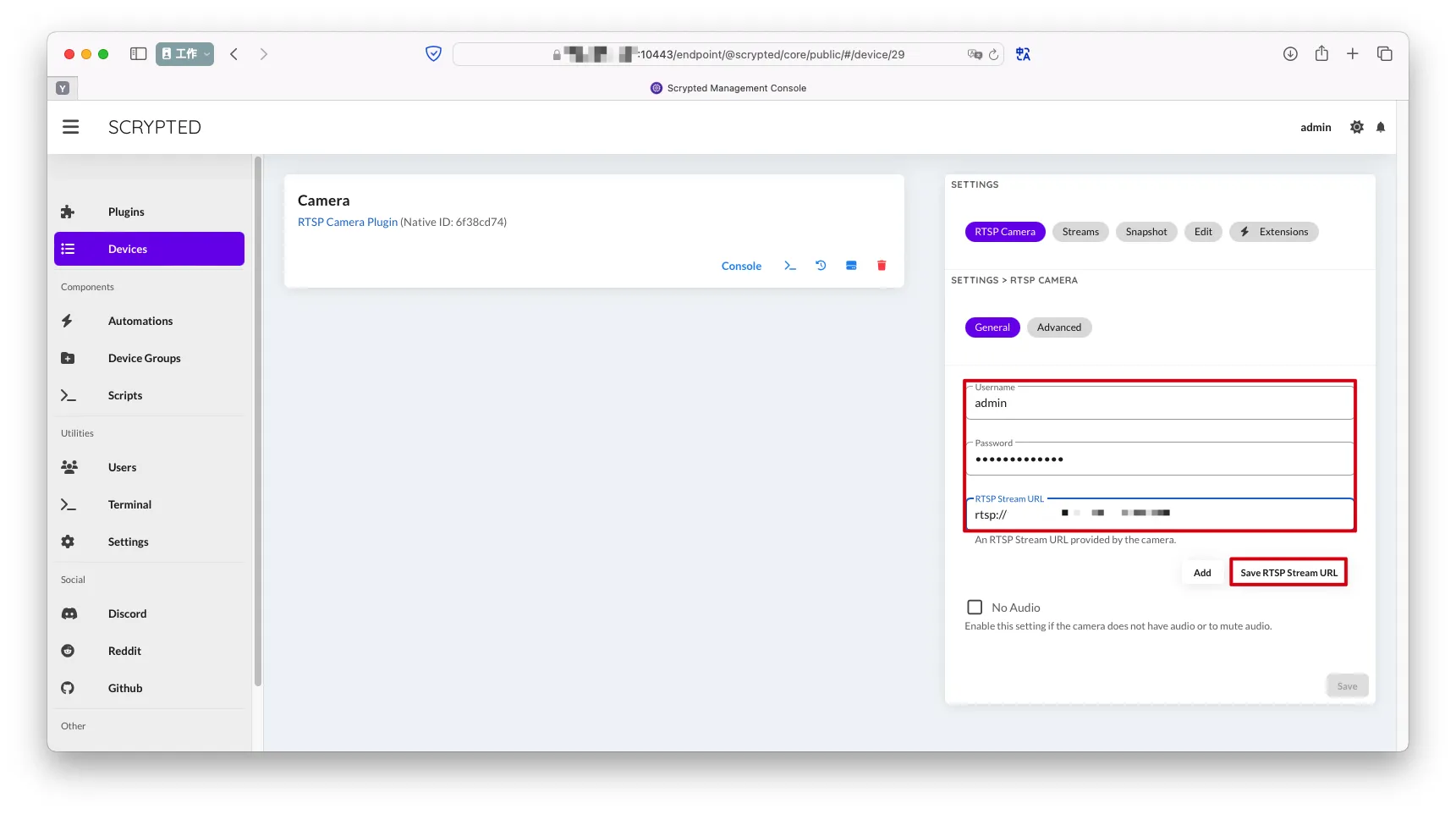The image size is (1456, 814).
Task: Click the RTSP Stream URL field
Action: (1159, 514)
